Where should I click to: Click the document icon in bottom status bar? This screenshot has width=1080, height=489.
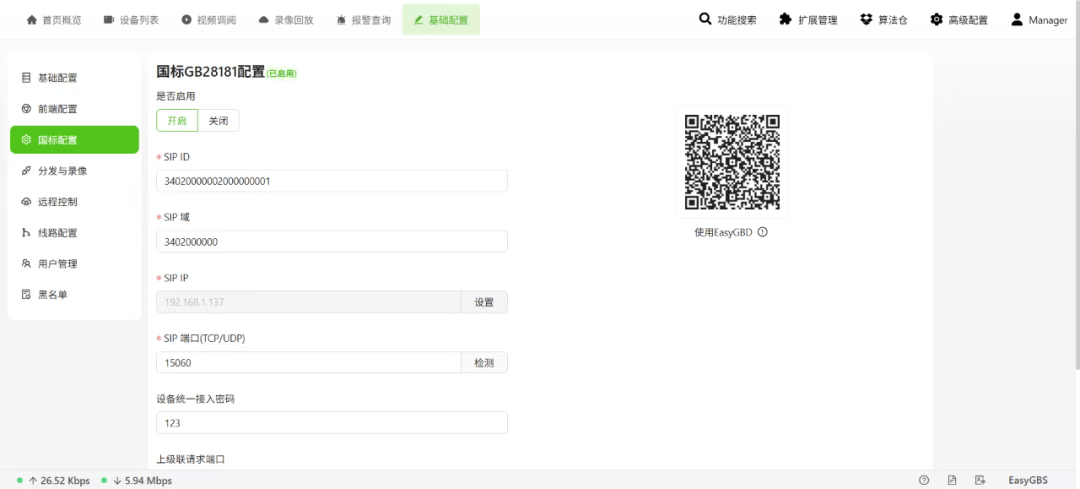pos(952,480)
